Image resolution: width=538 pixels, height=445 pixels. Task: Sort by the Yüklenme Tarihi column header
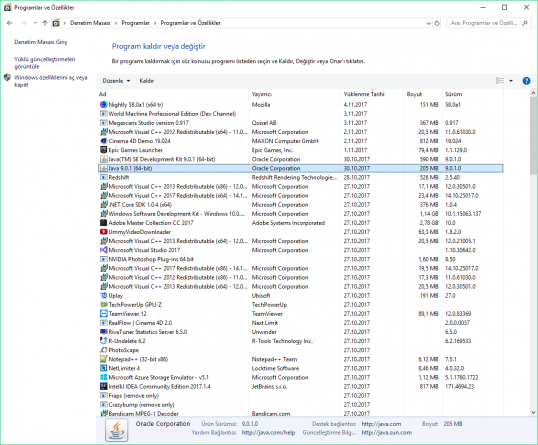372,94
